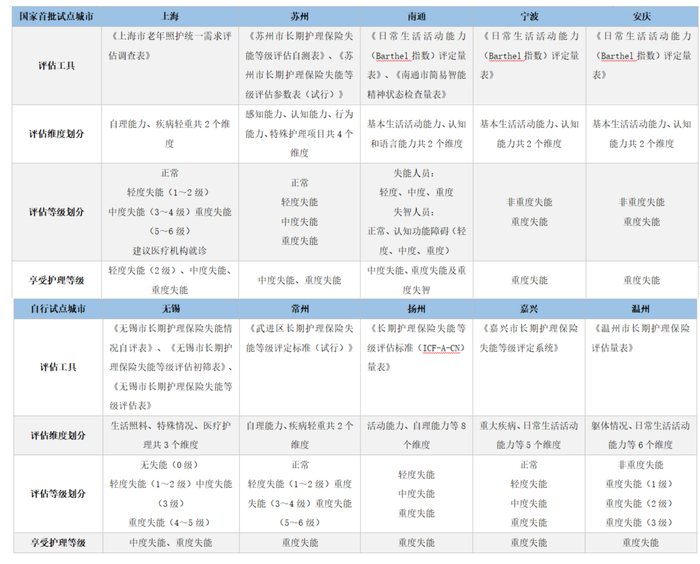Select the 扬州 column header
Image resolution: width=700 pixels, height=564 pixels.
click(417, 309)
